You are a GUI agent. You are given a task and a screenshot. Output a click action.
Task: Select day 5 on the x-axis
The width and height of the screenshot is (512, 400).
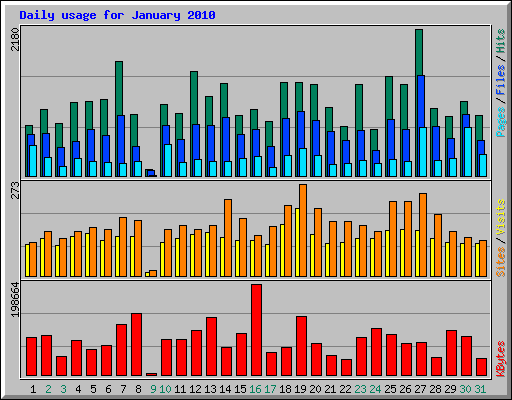(x=93, y=389)
